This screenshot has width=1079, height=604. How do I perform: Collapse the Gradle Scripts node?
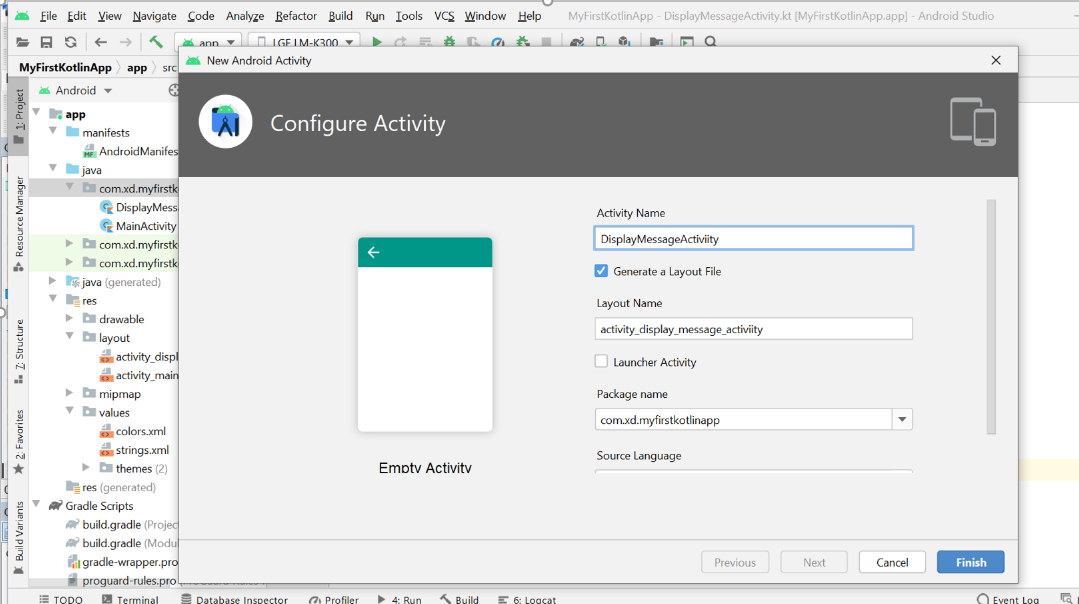pyautogui.click(x=36, y=505)
